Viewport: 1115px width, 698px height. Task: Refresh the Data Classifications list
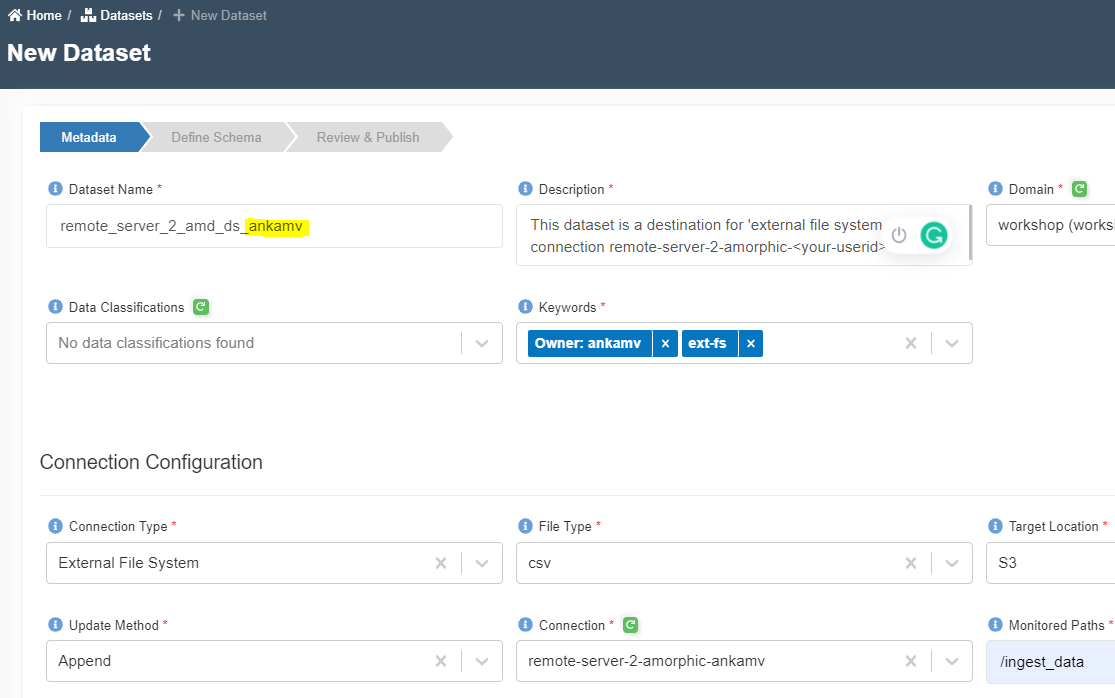(201, 306)
